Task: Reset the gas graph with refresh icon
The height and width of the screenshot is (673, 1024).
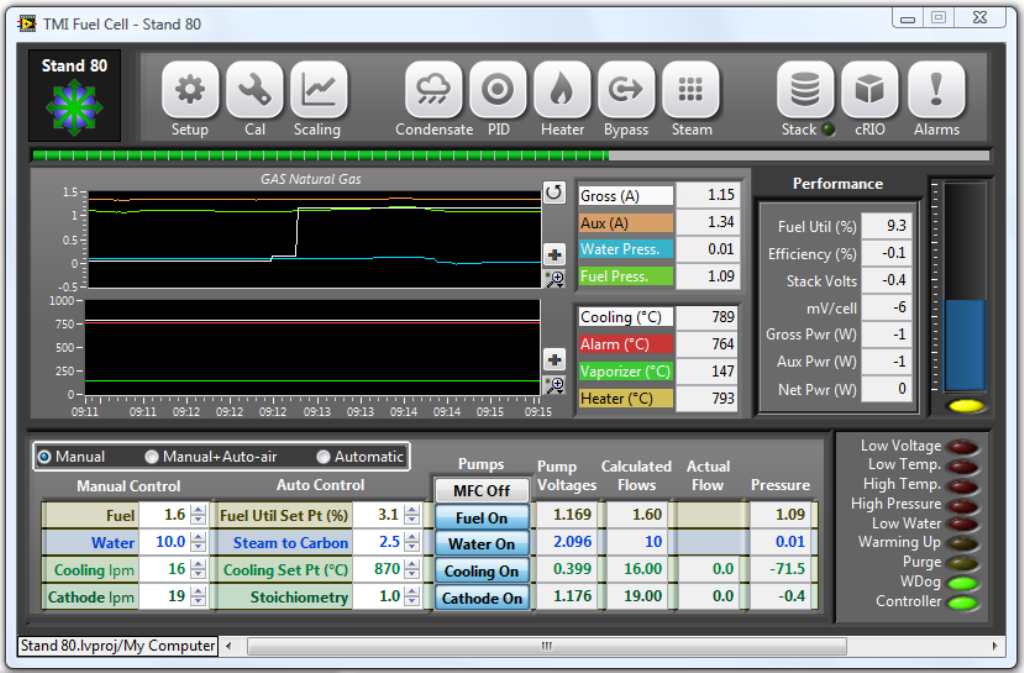Action: (x=554, y=192)
